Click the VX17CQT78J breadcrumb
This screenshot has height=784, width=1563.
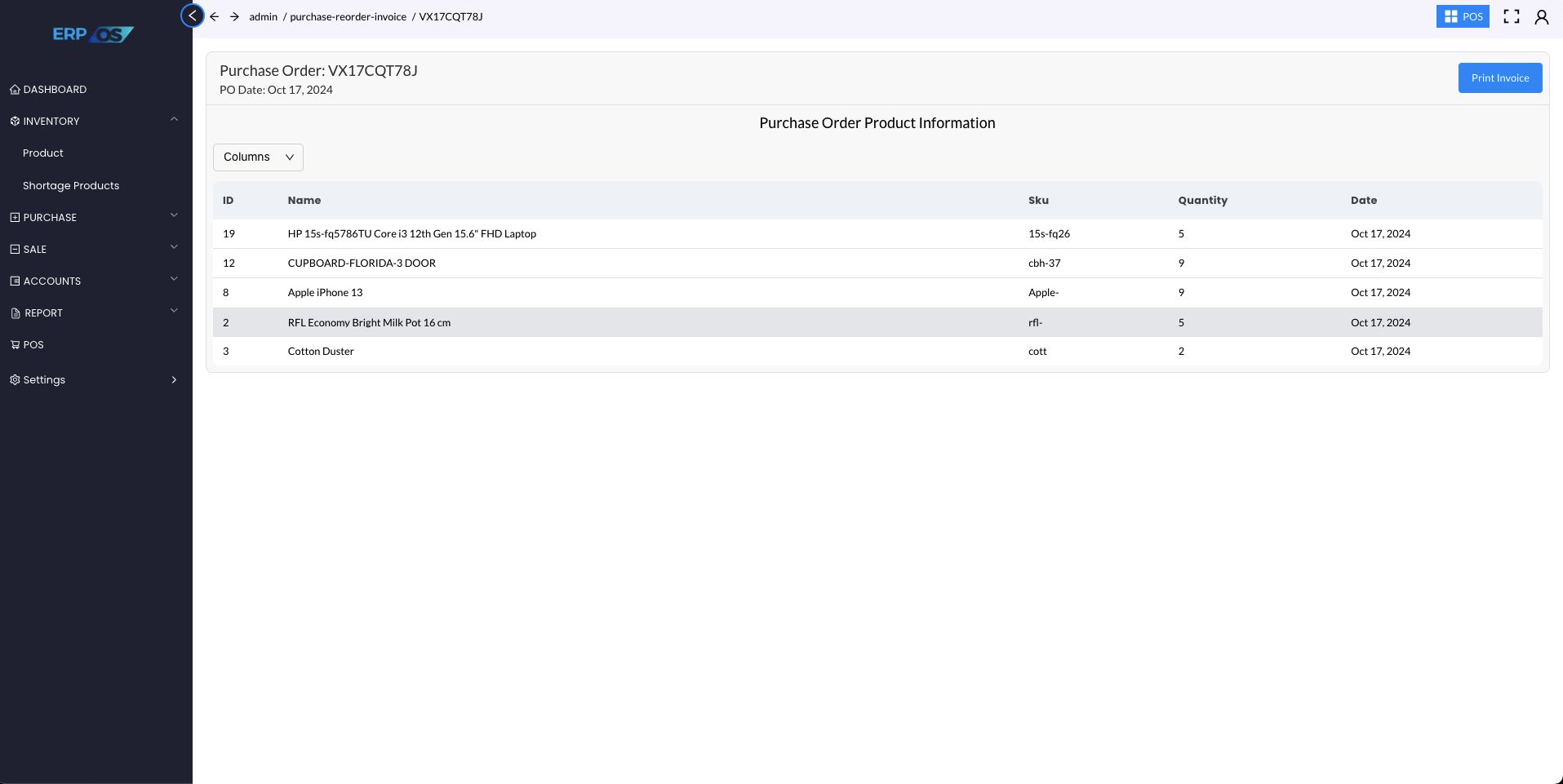click(x=451, y=17)
